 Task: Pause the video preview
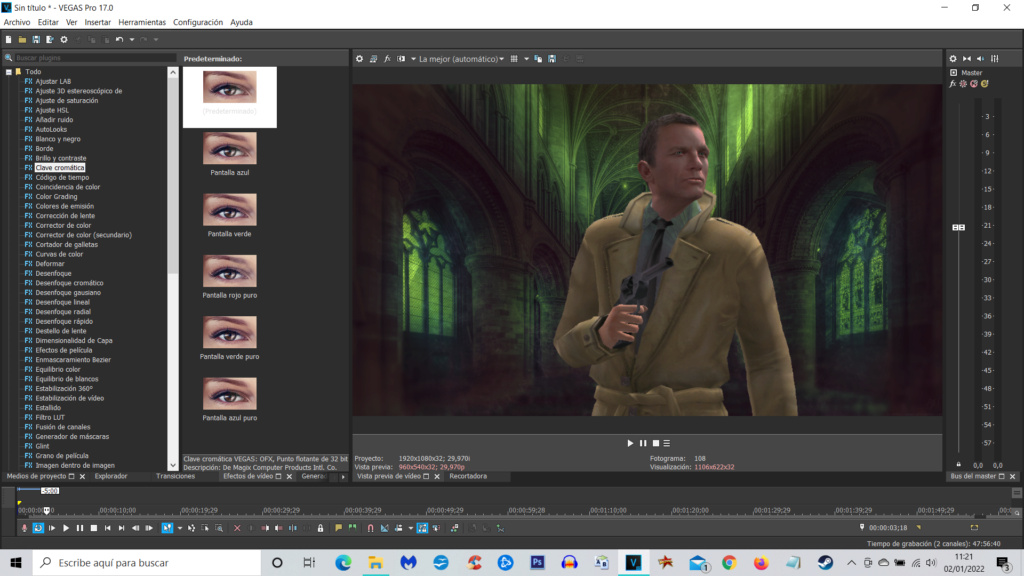(x=643, y=443)
